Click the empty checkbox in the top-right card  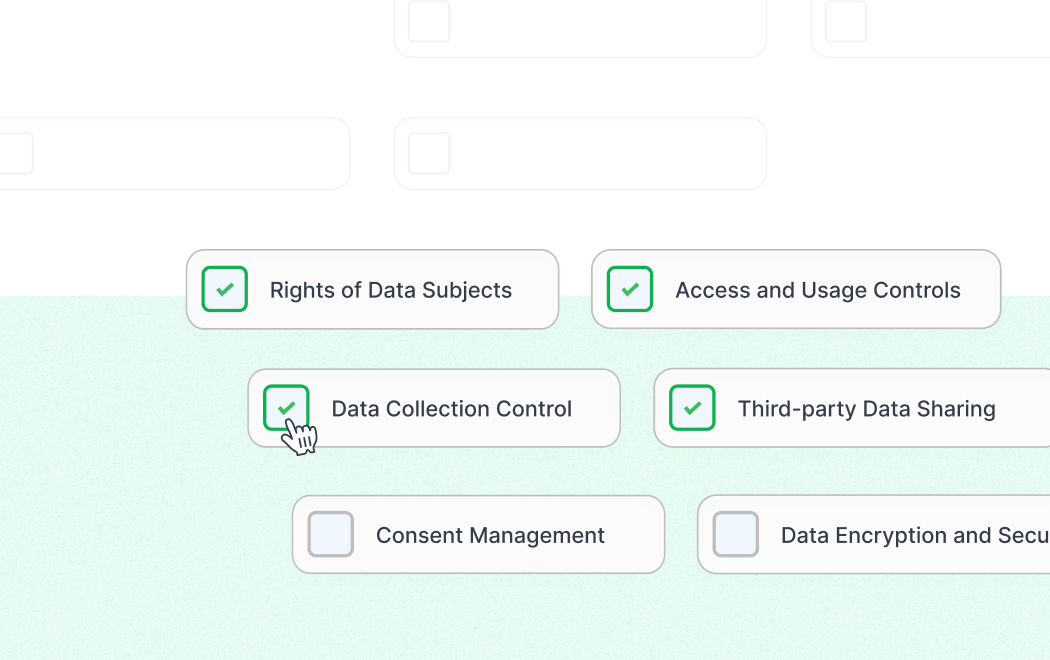coord(843,21)
